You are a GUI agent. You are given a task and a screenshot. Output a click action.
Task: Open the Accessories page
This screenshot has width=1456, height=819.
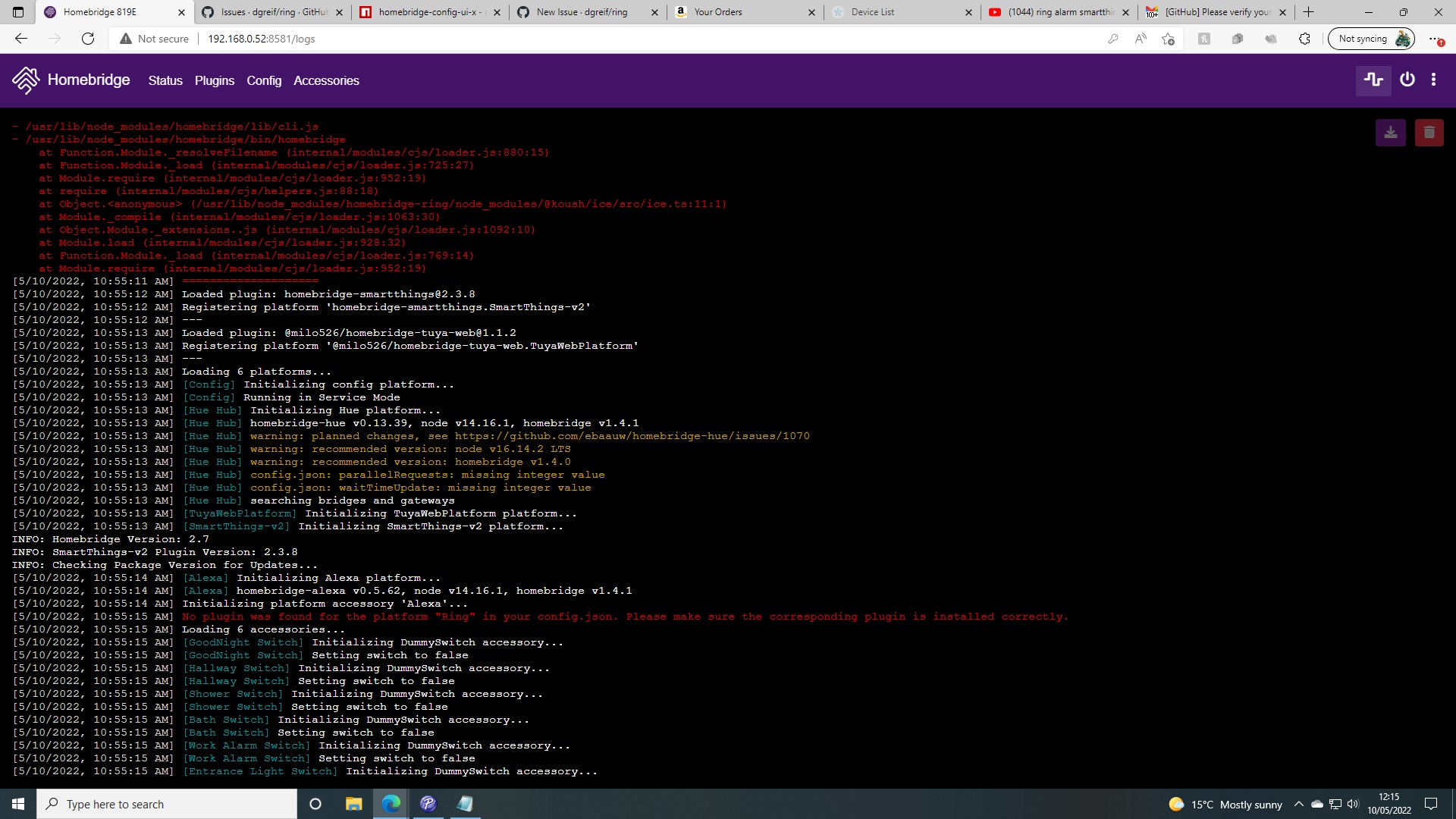pyautogui.click(x=326, y=80)
